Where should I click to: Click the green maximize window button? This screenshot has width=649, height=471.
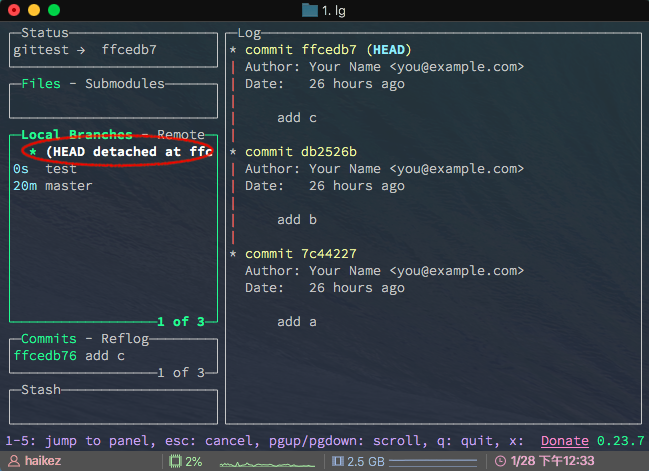click(x=54, y=11)
